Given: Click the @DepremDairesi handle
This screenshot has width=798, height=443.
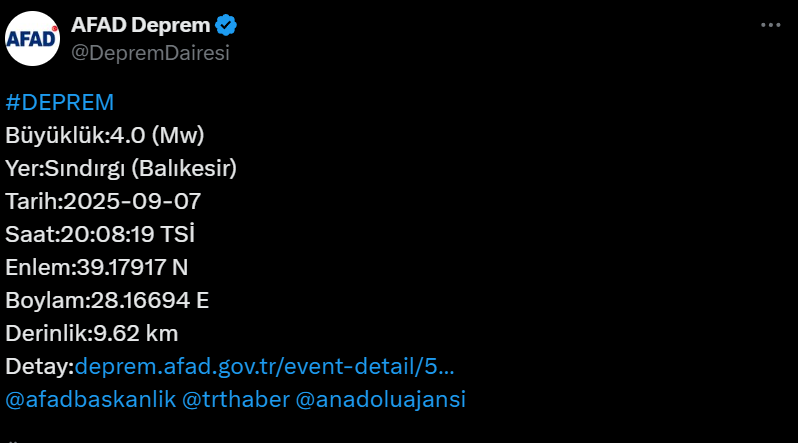Looking at the screenshot, I should point(149,53).
